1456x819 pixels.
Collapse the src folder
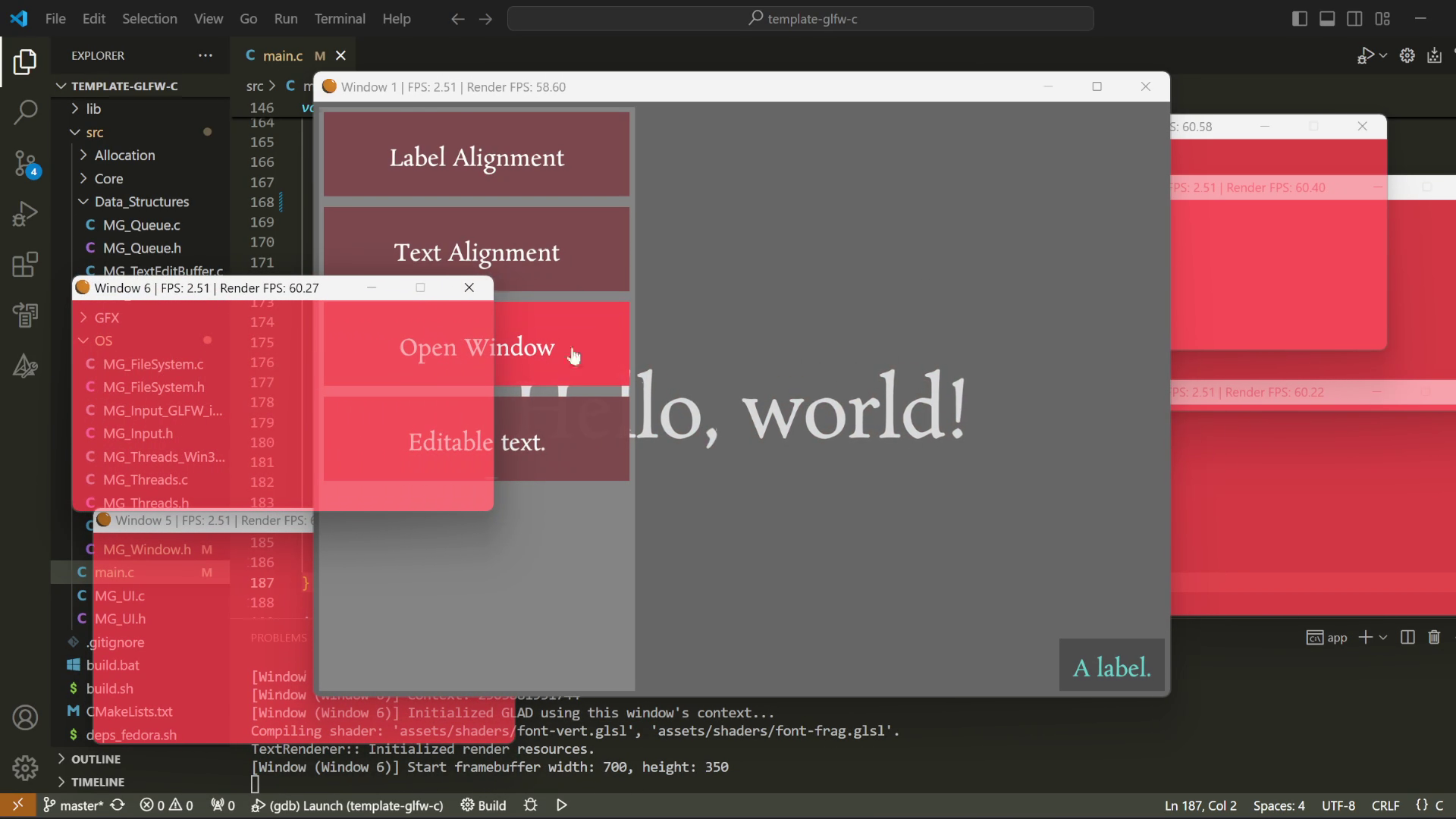click(x=140, y=132)
